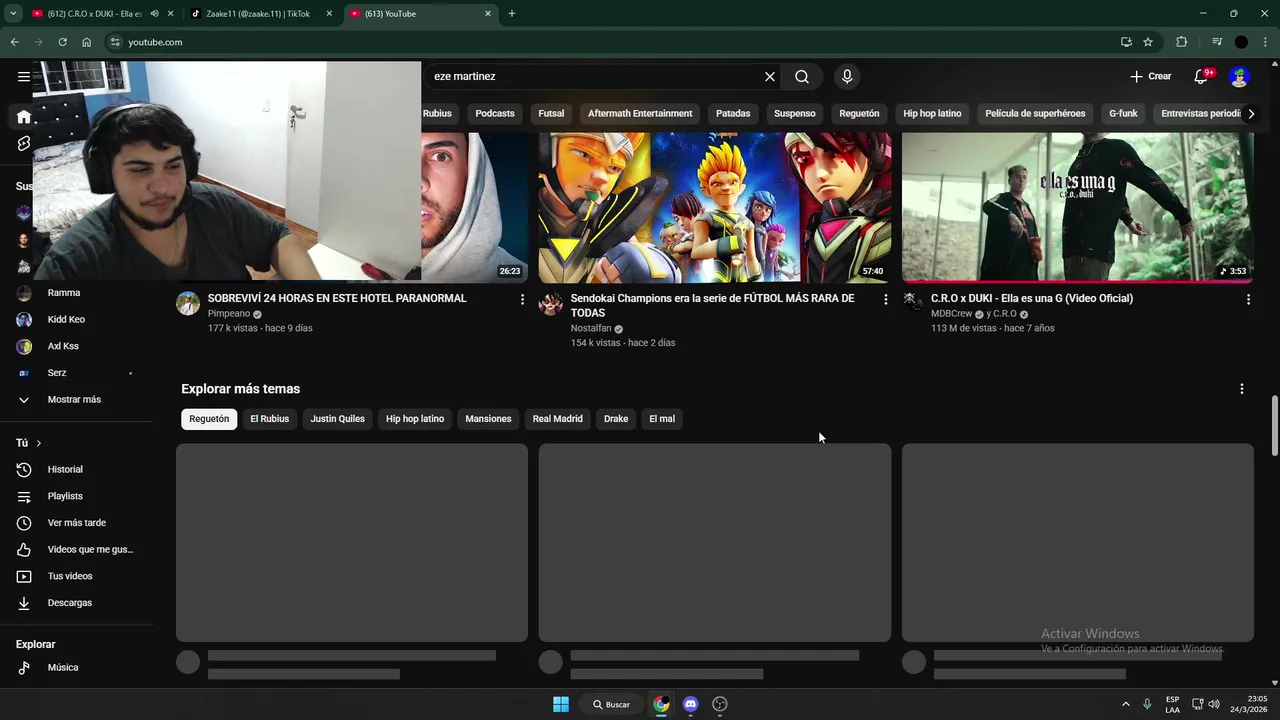The image size is (1280, 720).
Task: Reload the page in Chrome
Action: tap(62, 42)
